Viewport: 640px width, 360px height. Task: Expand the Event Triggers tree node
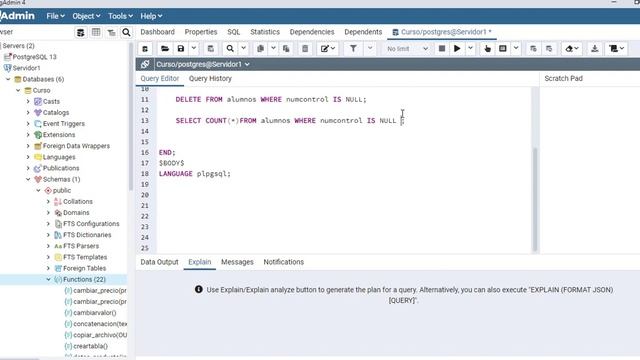28,124
